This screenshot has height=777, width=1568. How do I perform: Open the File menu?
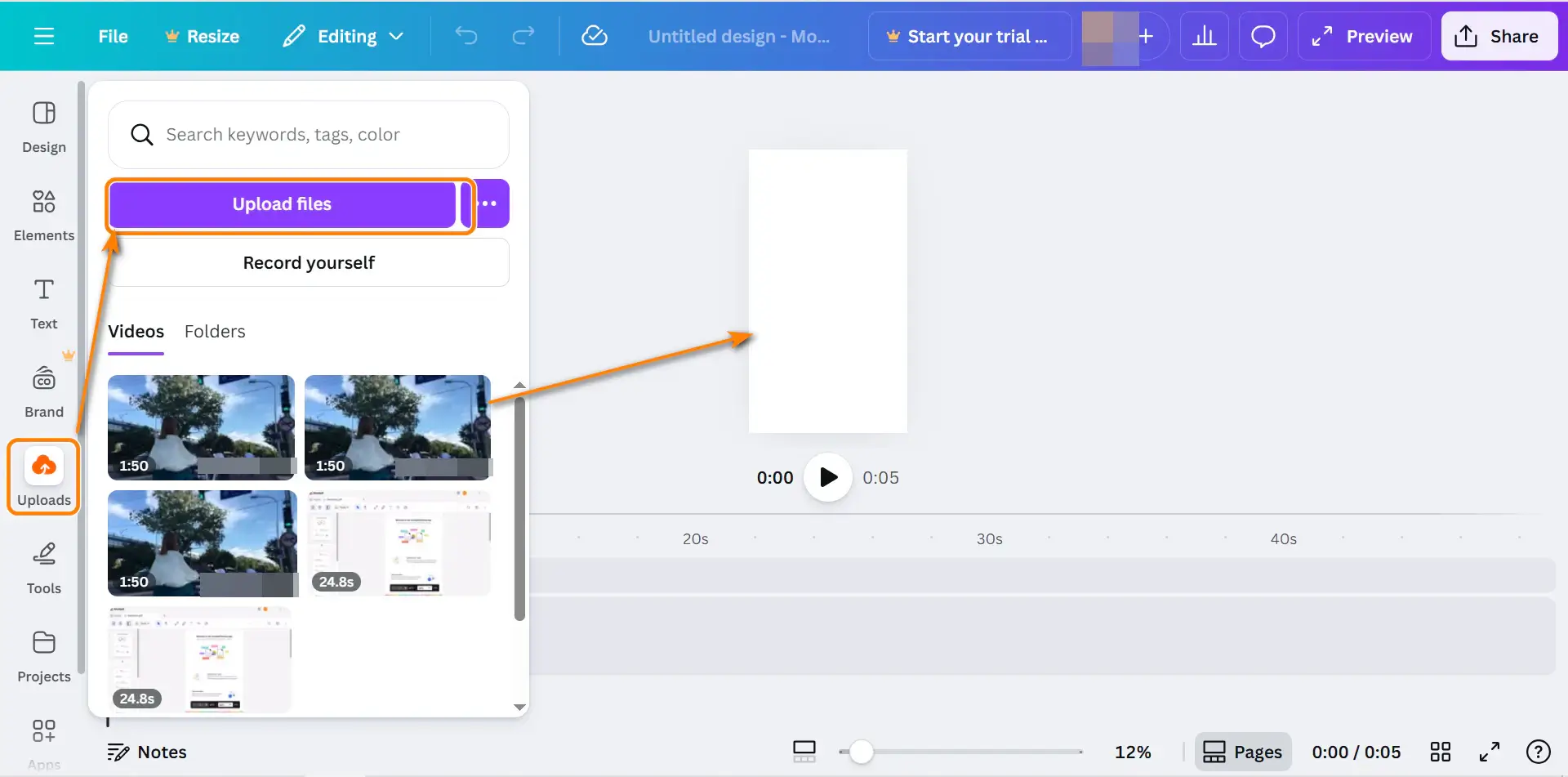(x=113, y=36)
